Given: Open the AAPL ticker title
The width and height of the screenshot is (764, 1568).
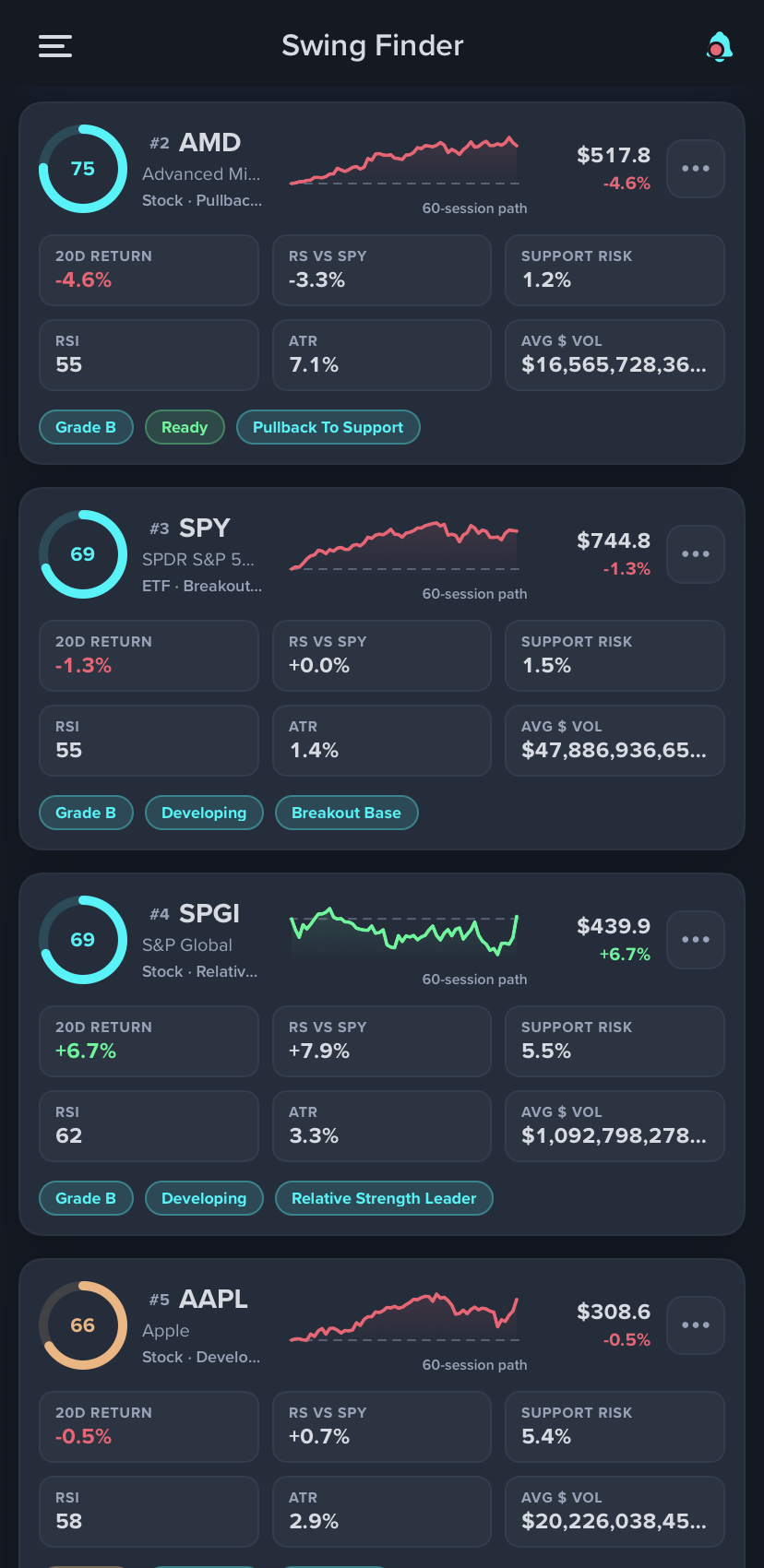Looking at the screenshot, I should coord(213,1299).
